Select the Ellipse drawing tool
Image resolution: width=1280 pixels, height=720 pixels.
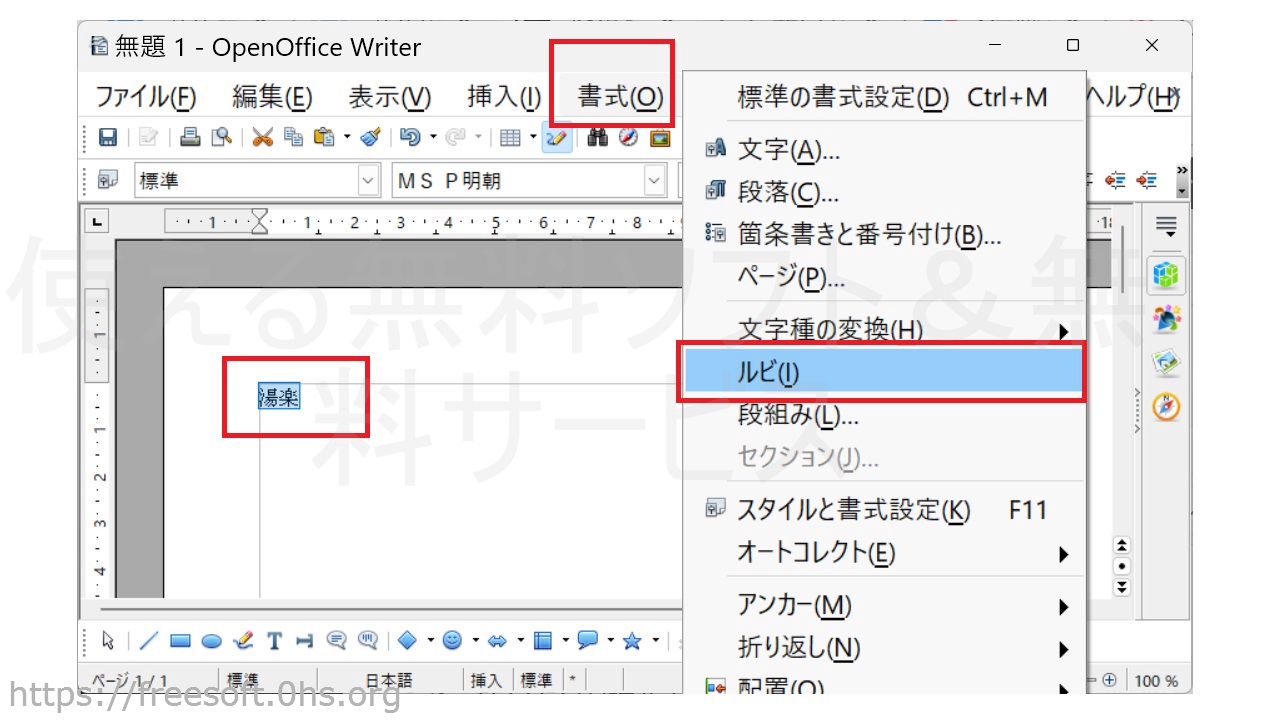pos(211,641)
